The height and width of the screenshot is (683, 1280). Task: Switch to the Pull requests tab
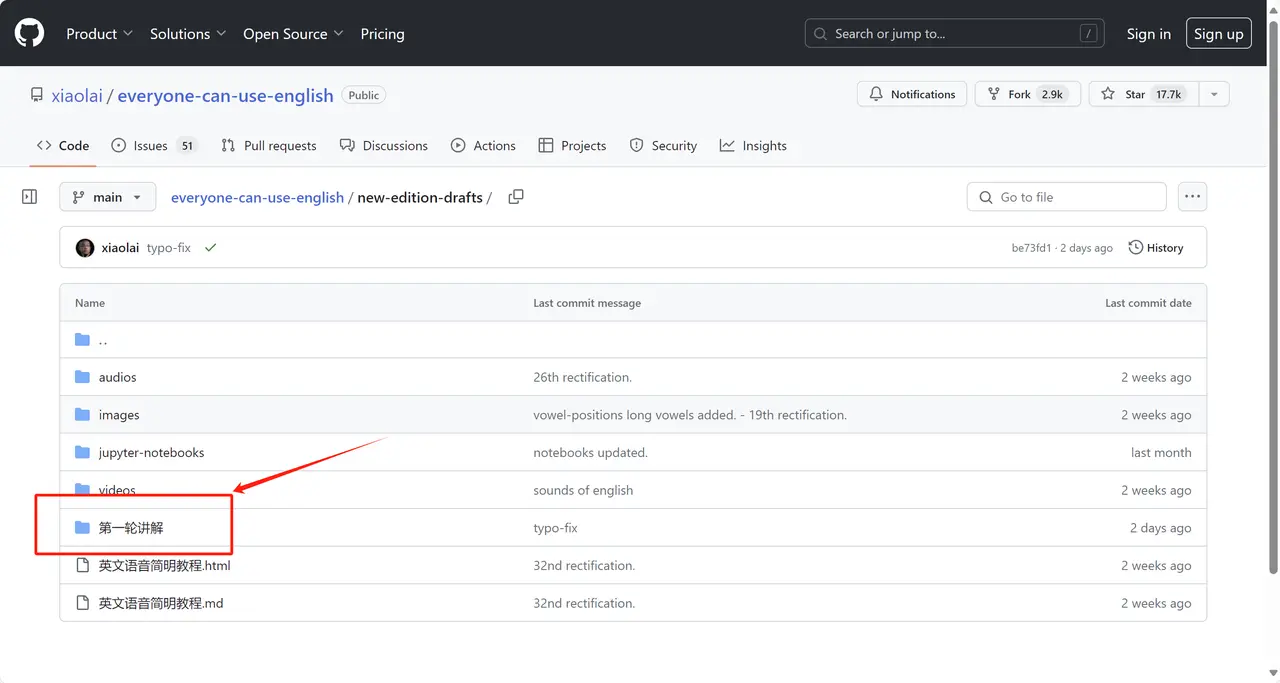coord(269,145)
